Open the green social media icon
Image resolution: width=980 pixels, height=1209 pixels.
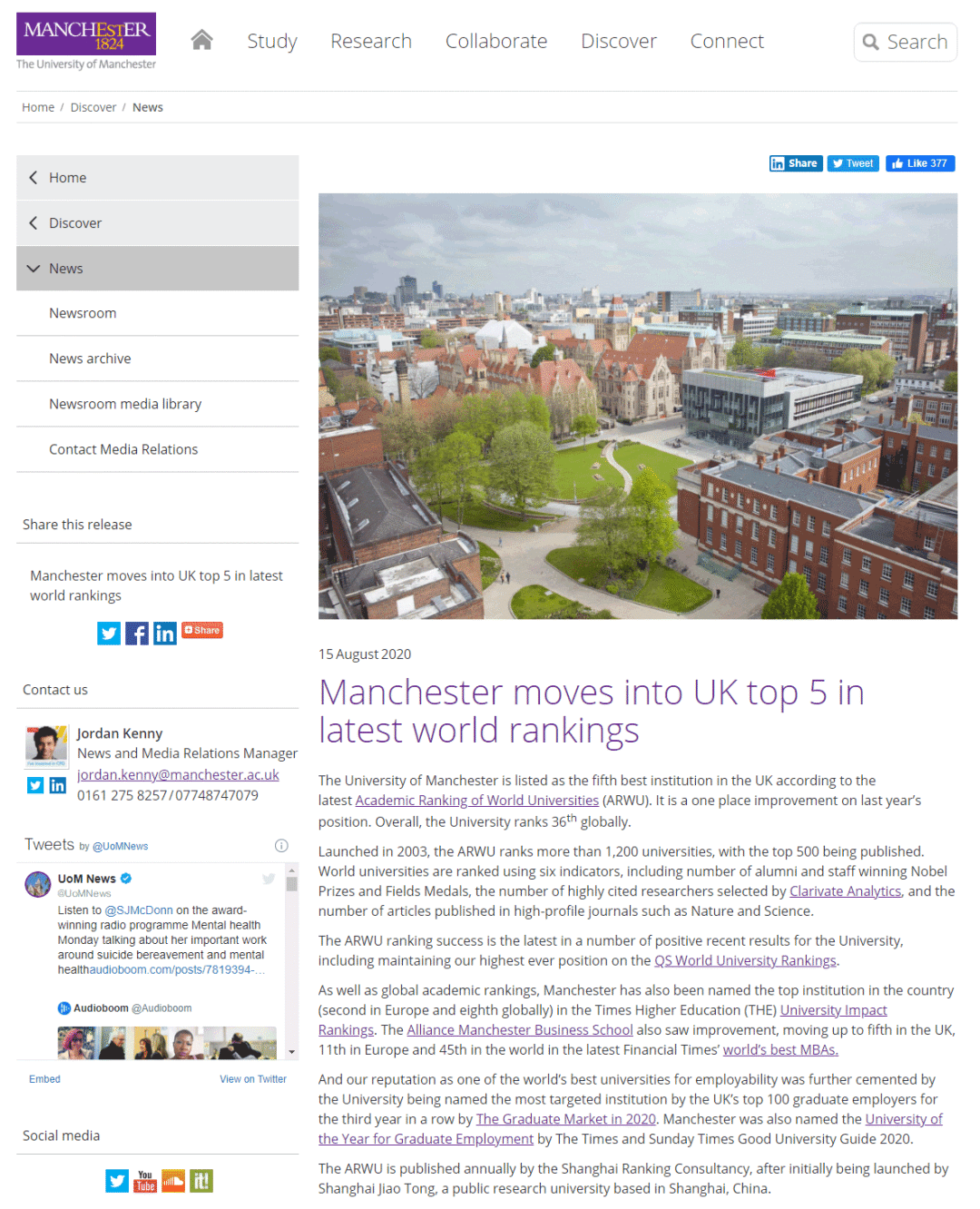[201, 1180]
